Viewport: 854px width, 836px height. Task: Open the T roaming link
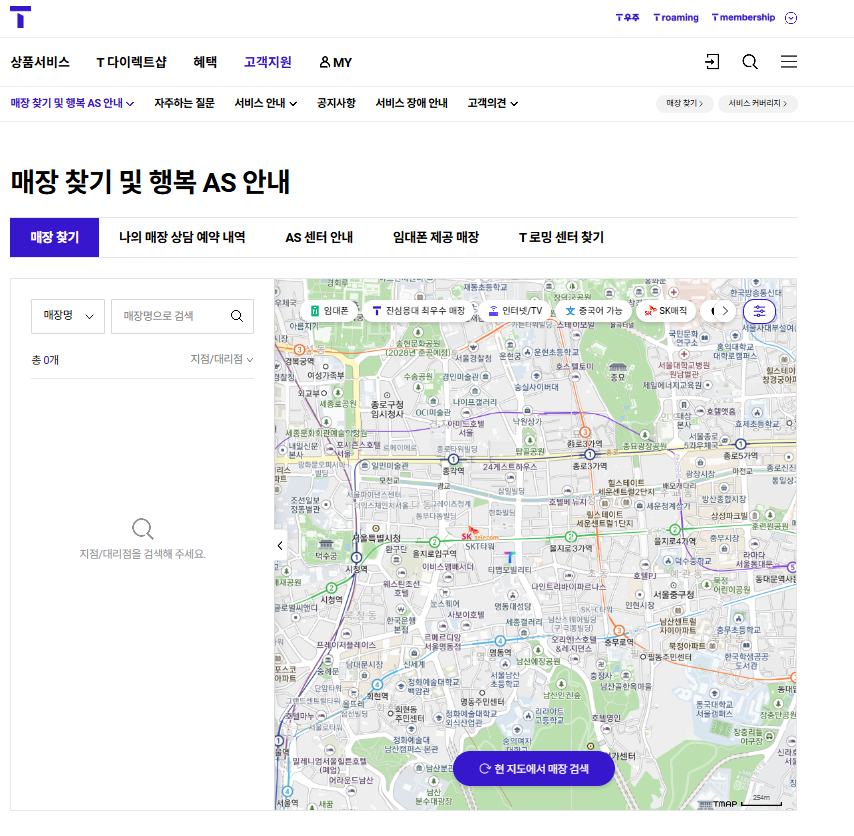(676, 17)
